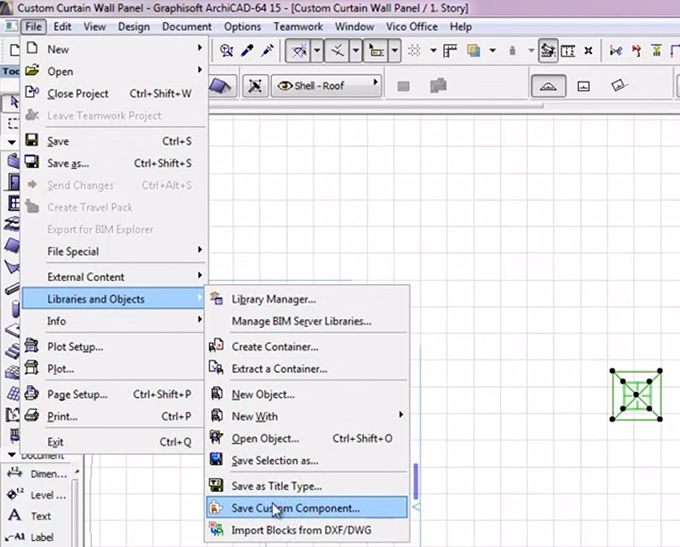Open the Edit menu
The height and width of the screenshot is (547, 680).
tap(62, 27)
